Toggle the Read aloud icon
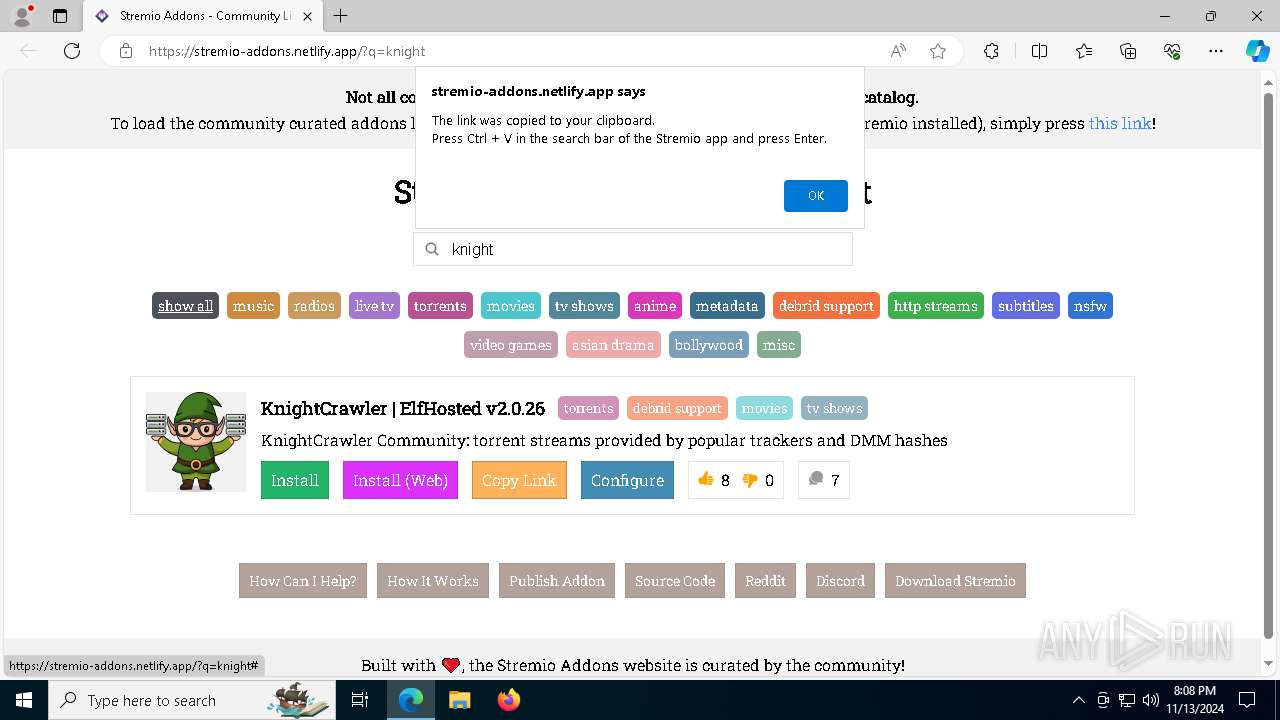 click(898, 51)
